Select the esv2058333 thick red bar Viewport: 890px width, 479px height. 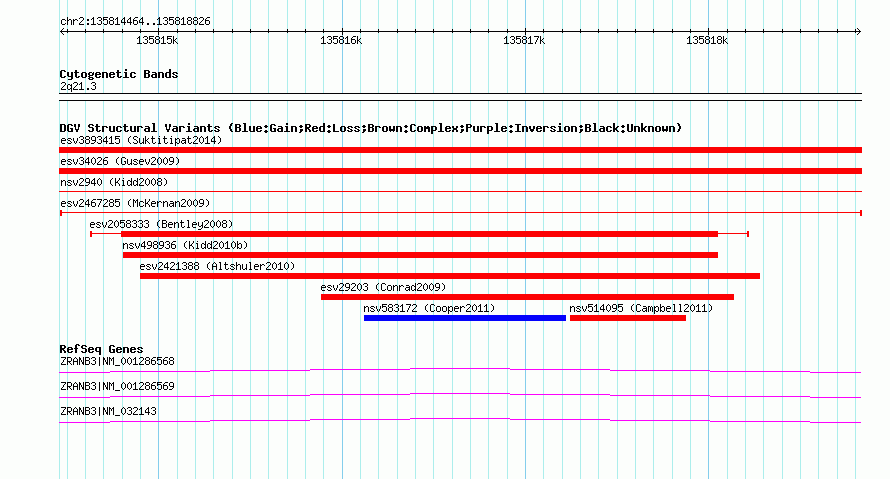419,234
